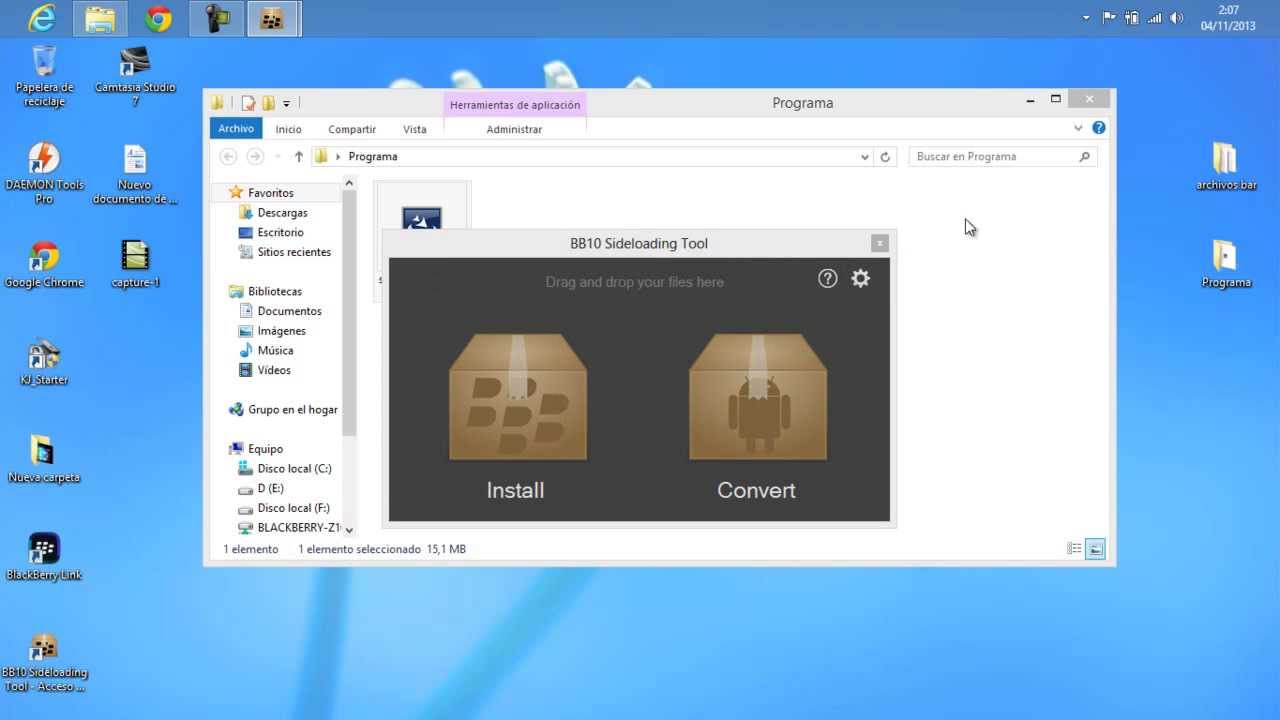Open Papelera de reciclaje desktop icon
The height and width of the screenshot is (720, 1280).
click(44, 76)
